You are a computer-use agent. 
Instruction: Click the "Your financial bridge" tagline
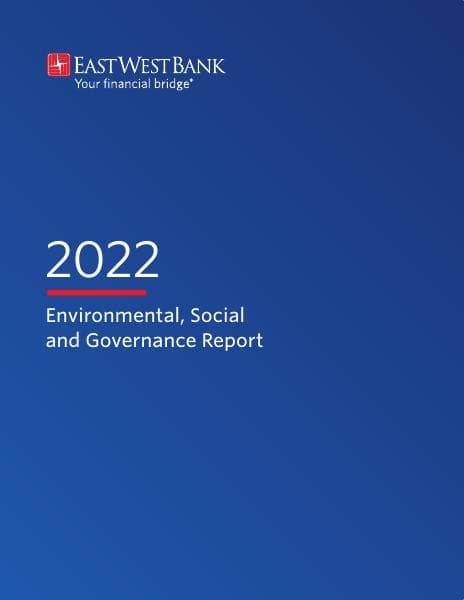133,84
